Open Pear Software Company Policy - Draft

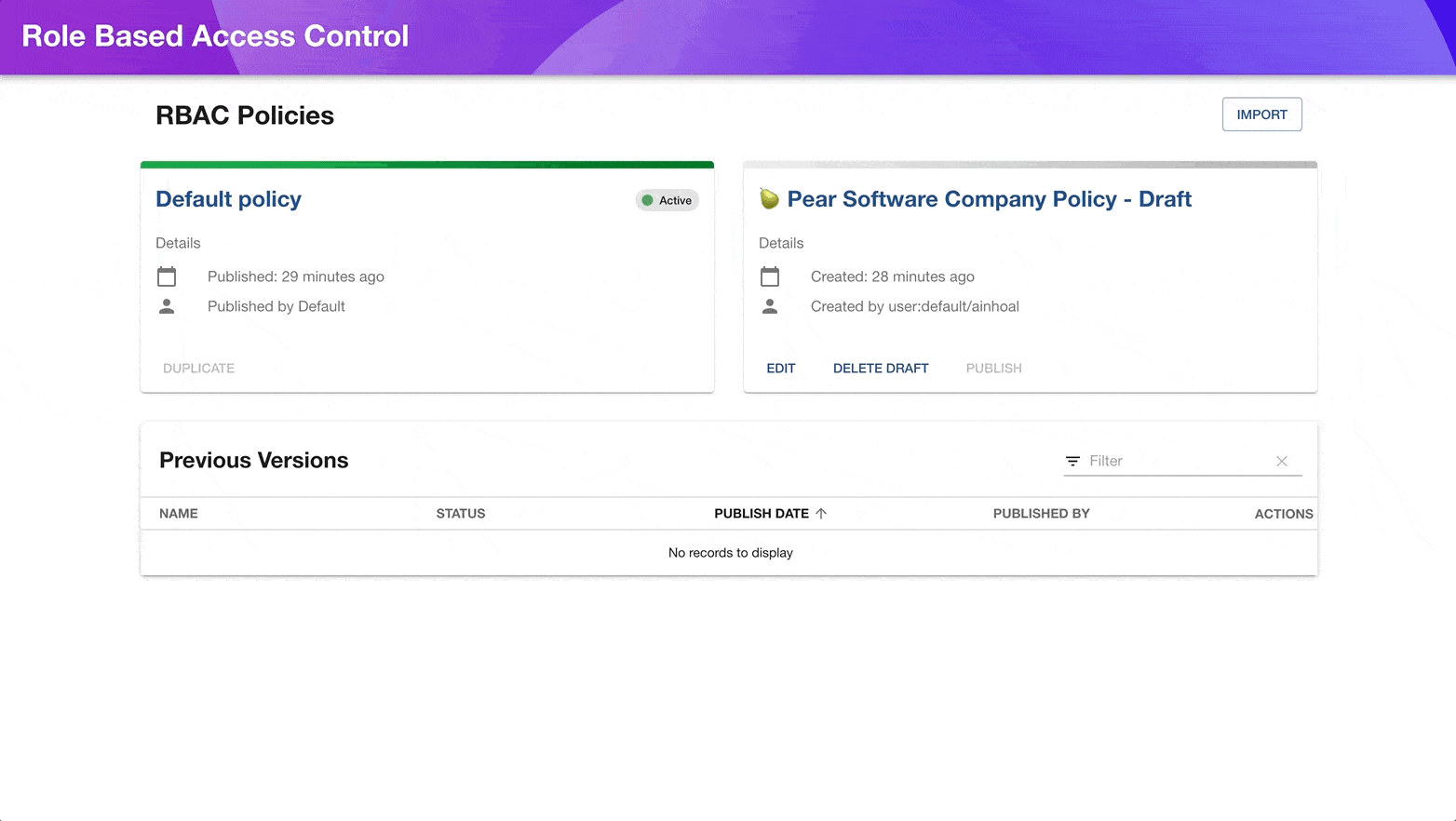point(989,198)
